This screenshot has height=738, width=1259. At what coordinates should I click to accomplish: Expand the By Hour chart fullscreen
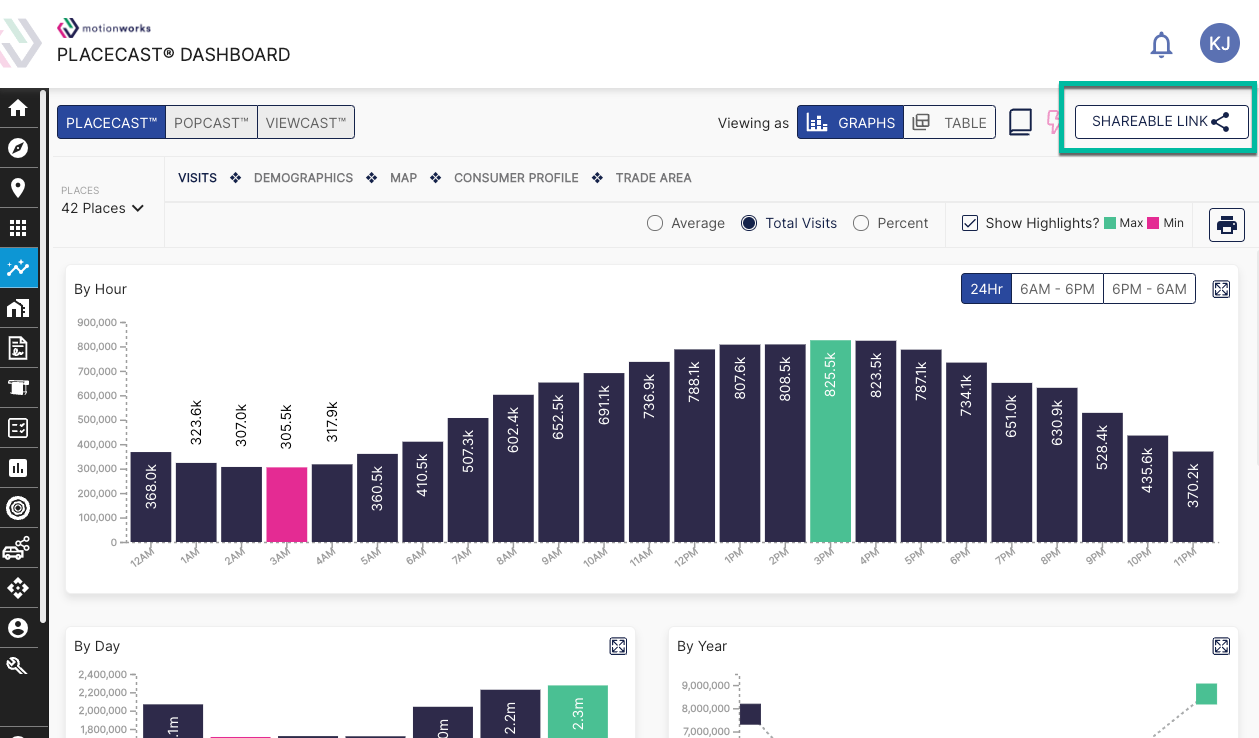(1221, 289)
